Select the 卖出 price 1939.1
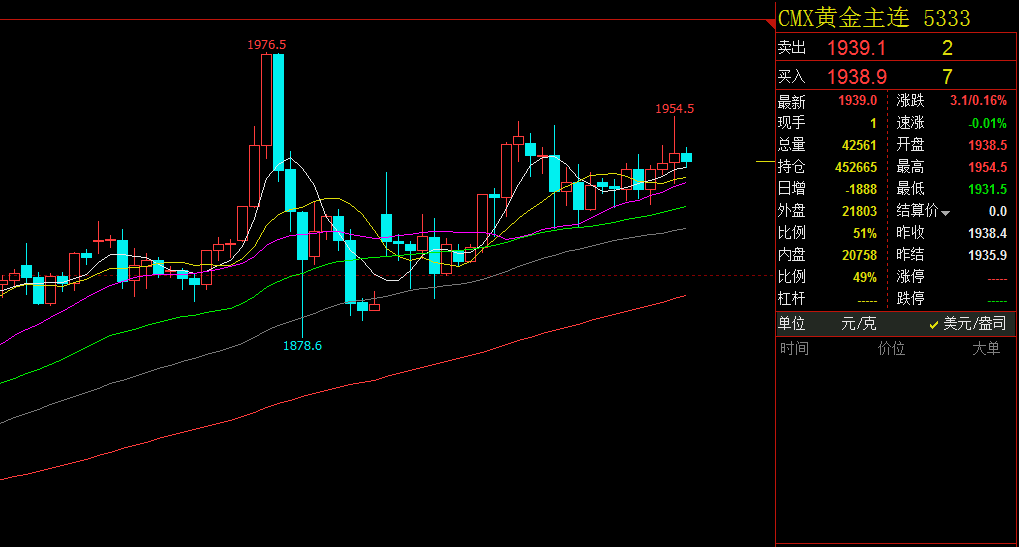 tap(856, 48)
